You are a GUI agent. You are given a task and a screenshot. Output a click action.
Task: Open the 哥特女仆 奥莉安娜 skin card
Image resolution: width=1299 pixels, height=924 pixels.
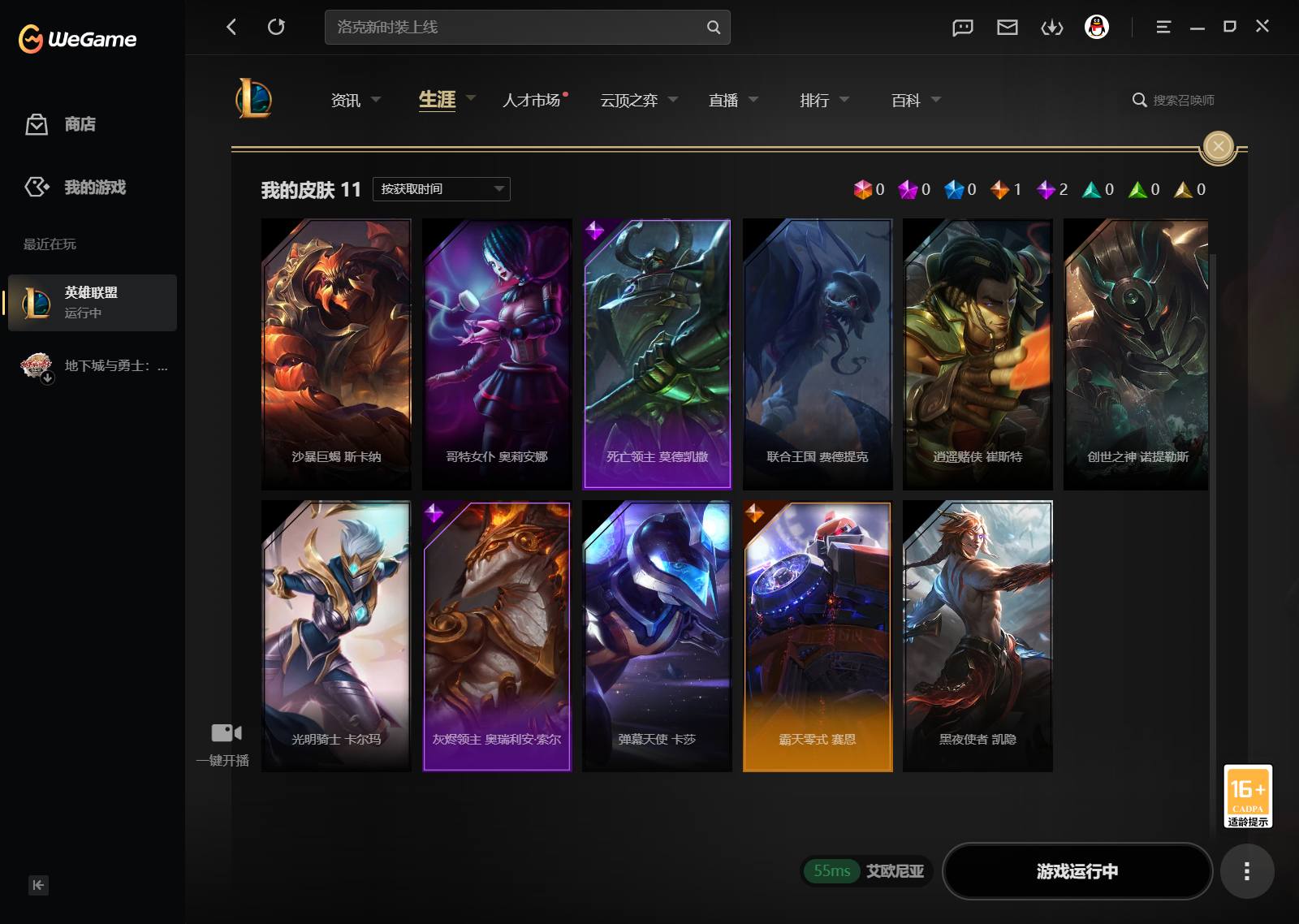pyautogui.click(x=497, y=354)
